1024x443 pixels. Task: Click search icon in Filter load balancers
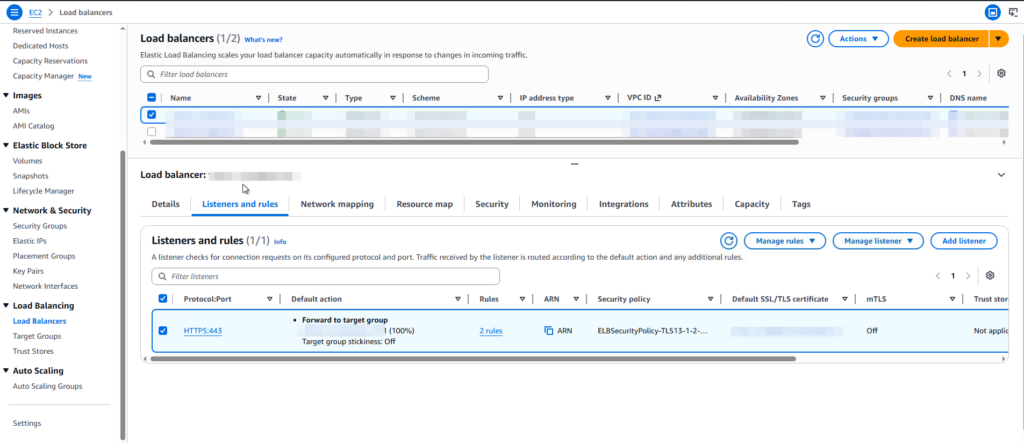pyautogui.click(x=152, y=74)
